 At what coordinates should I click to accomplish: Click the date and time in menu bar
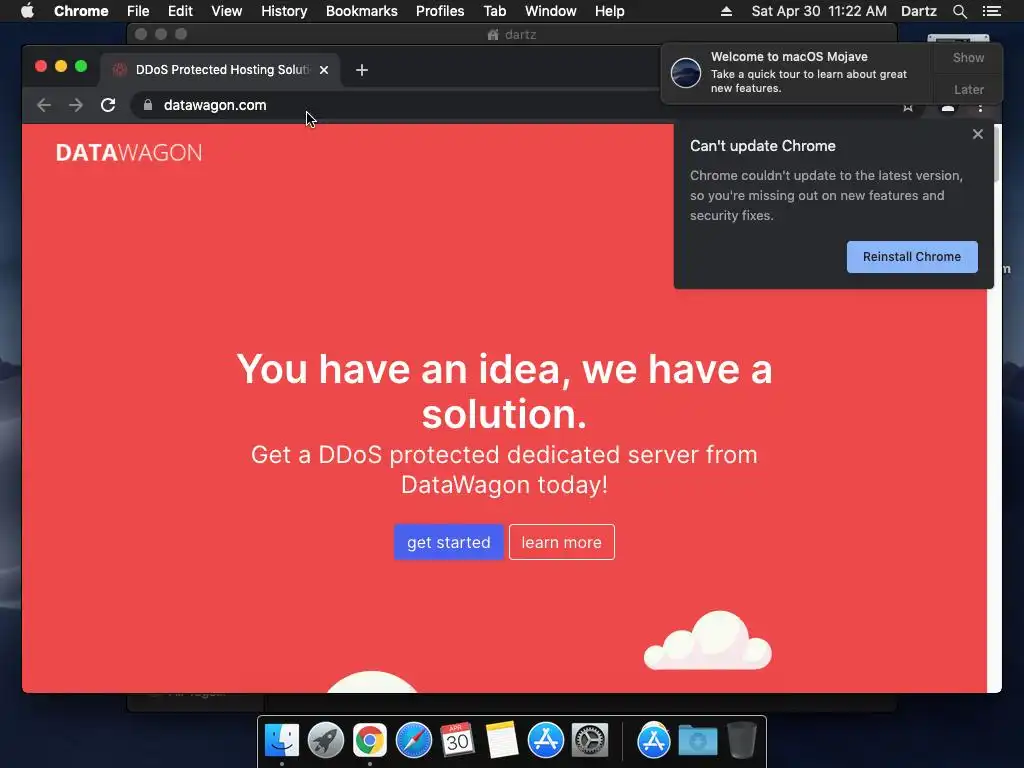coord(819,11)
